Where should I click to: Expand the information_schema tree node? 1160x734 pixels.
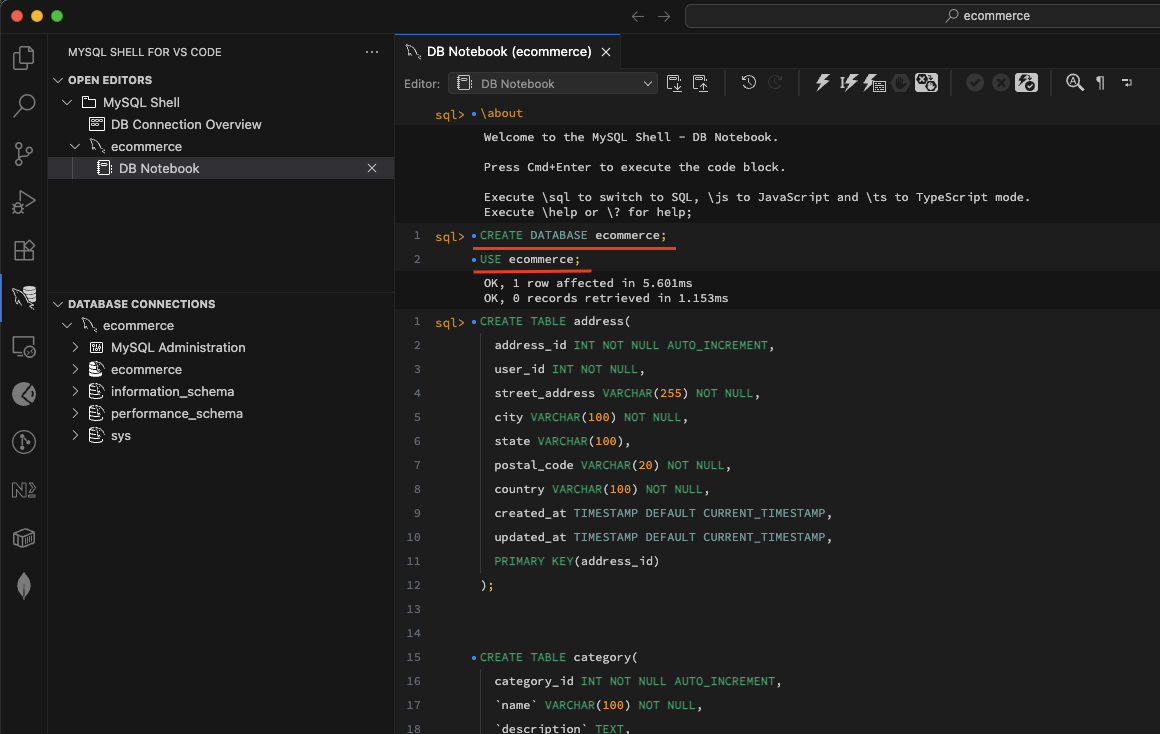click(x=76, y=392)
